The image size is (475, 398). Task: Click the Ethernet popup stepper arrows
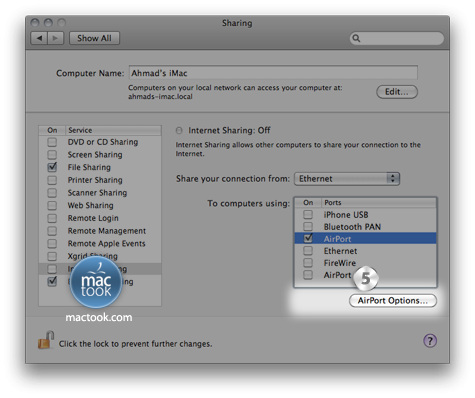click(x=393, y=179)
